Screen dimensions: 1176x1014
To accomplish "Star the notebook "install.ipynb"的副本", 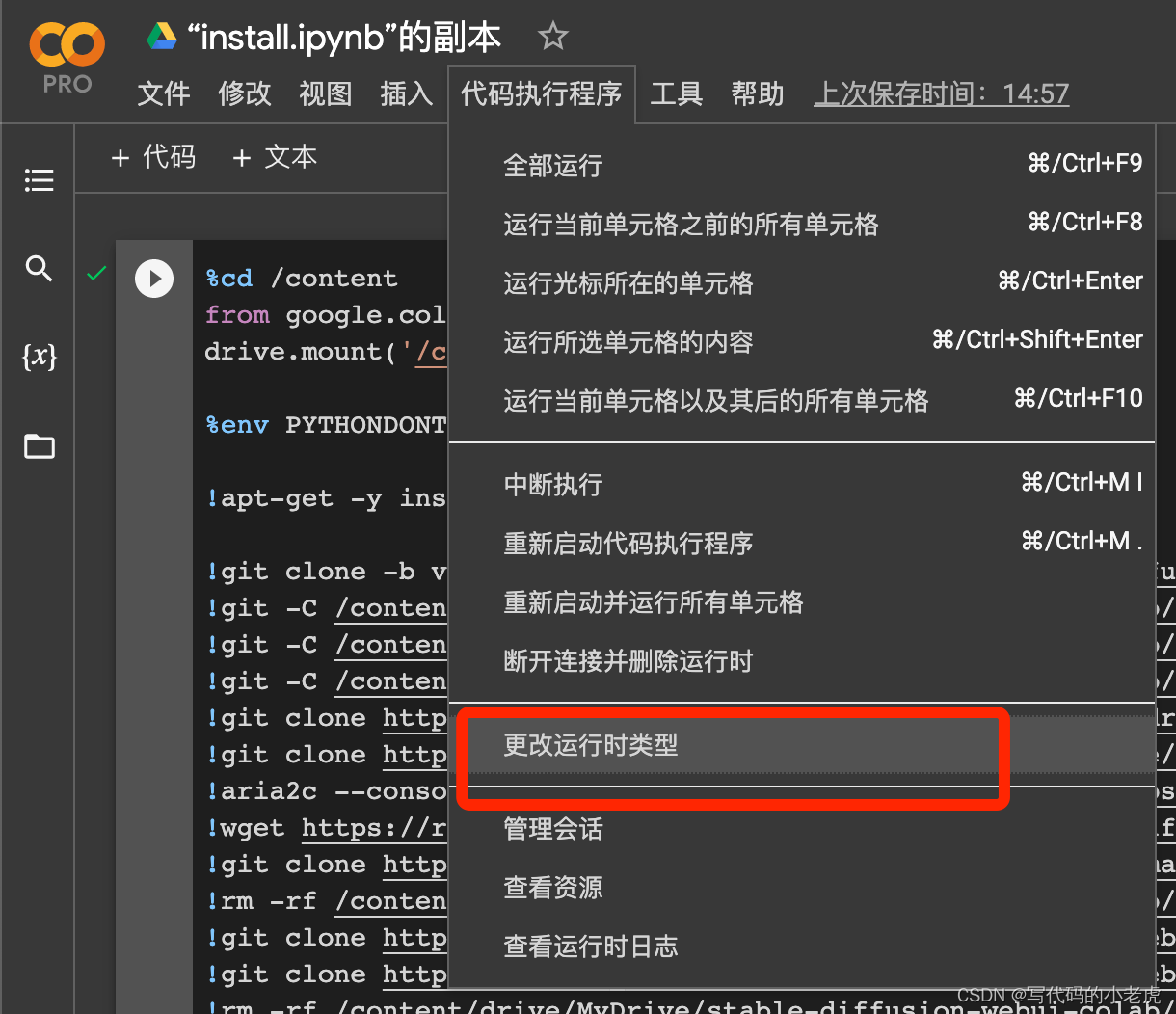I will click(552, 37).
